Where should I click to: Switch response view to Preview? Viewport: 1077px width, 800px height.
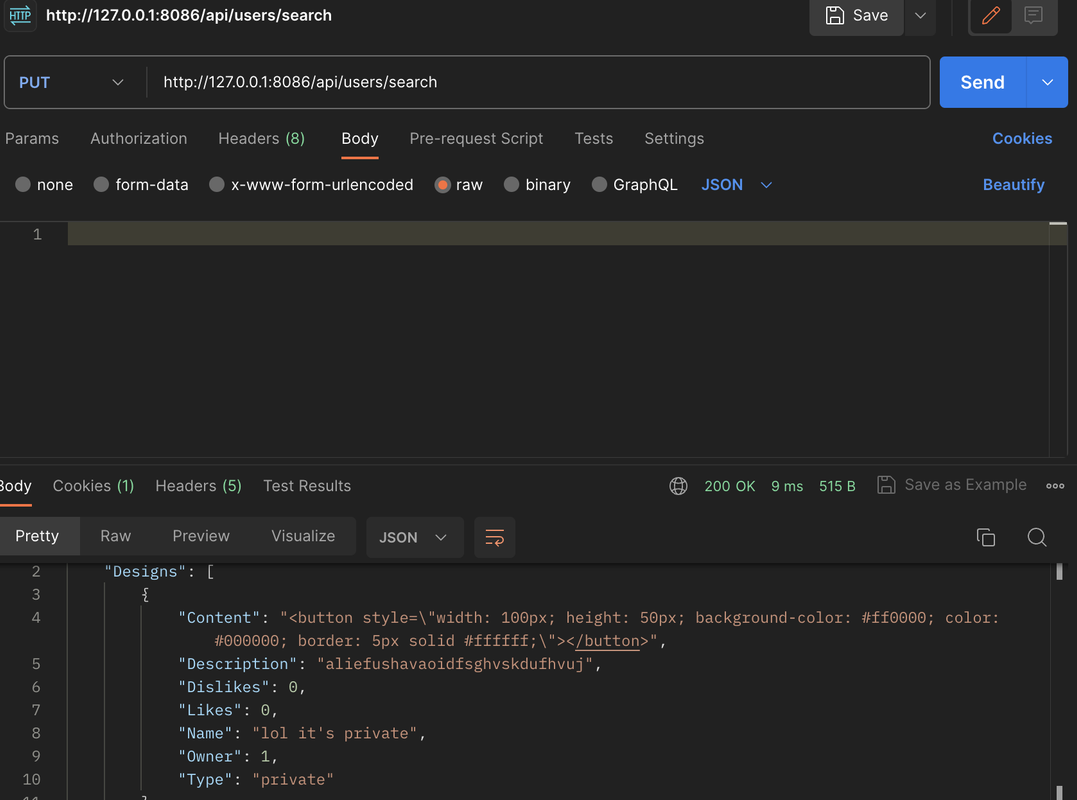[x=201, y=536]
